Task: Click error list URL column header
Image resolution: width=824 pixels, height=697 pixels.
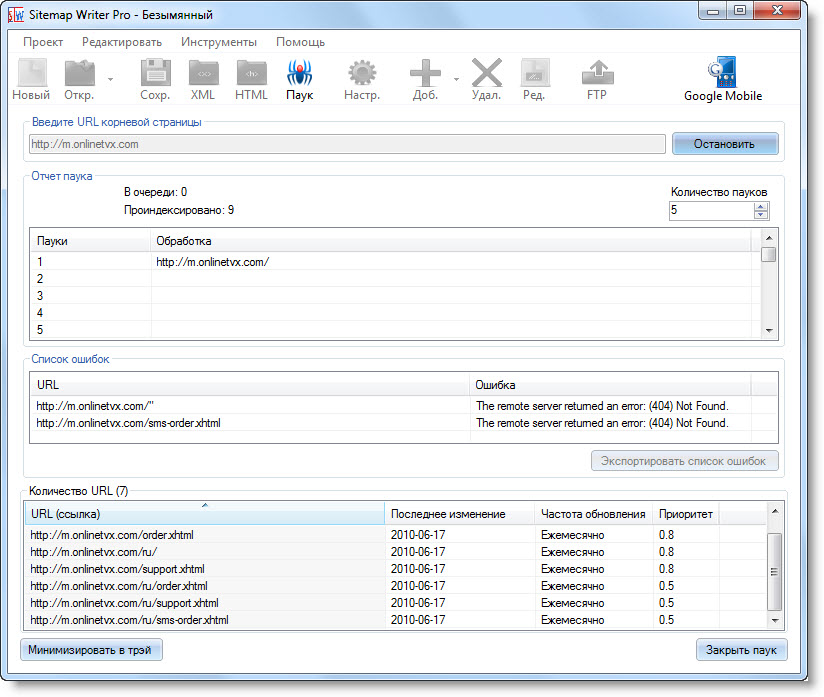Action: [x=249, y=385]
